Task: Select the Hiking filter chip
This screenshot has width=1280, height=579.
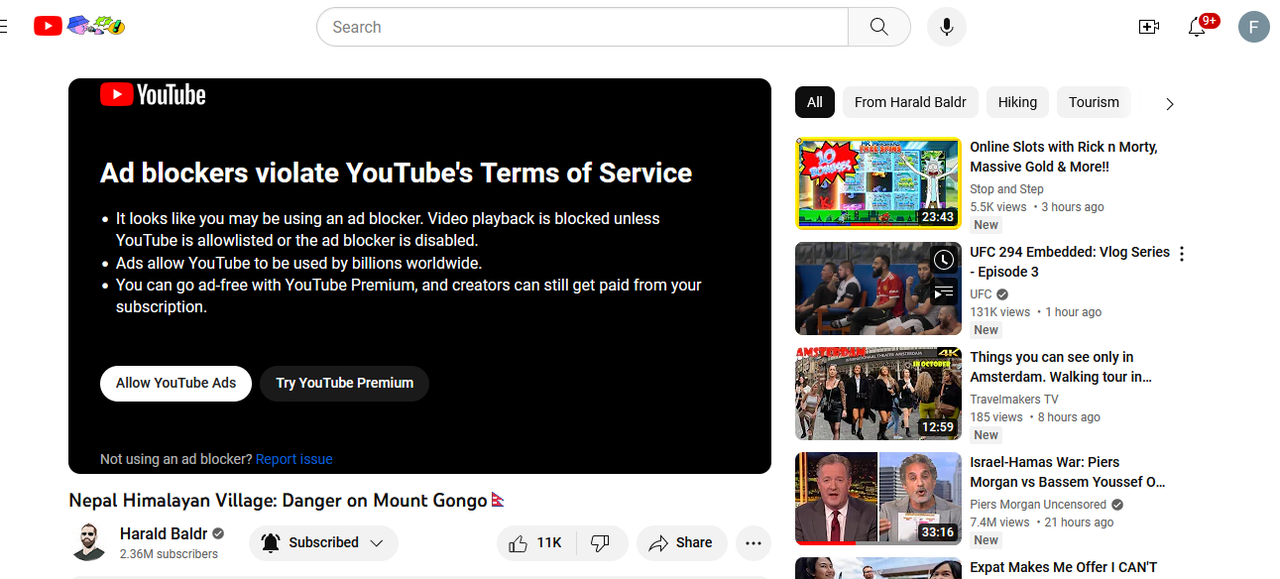Action: 1017,102
